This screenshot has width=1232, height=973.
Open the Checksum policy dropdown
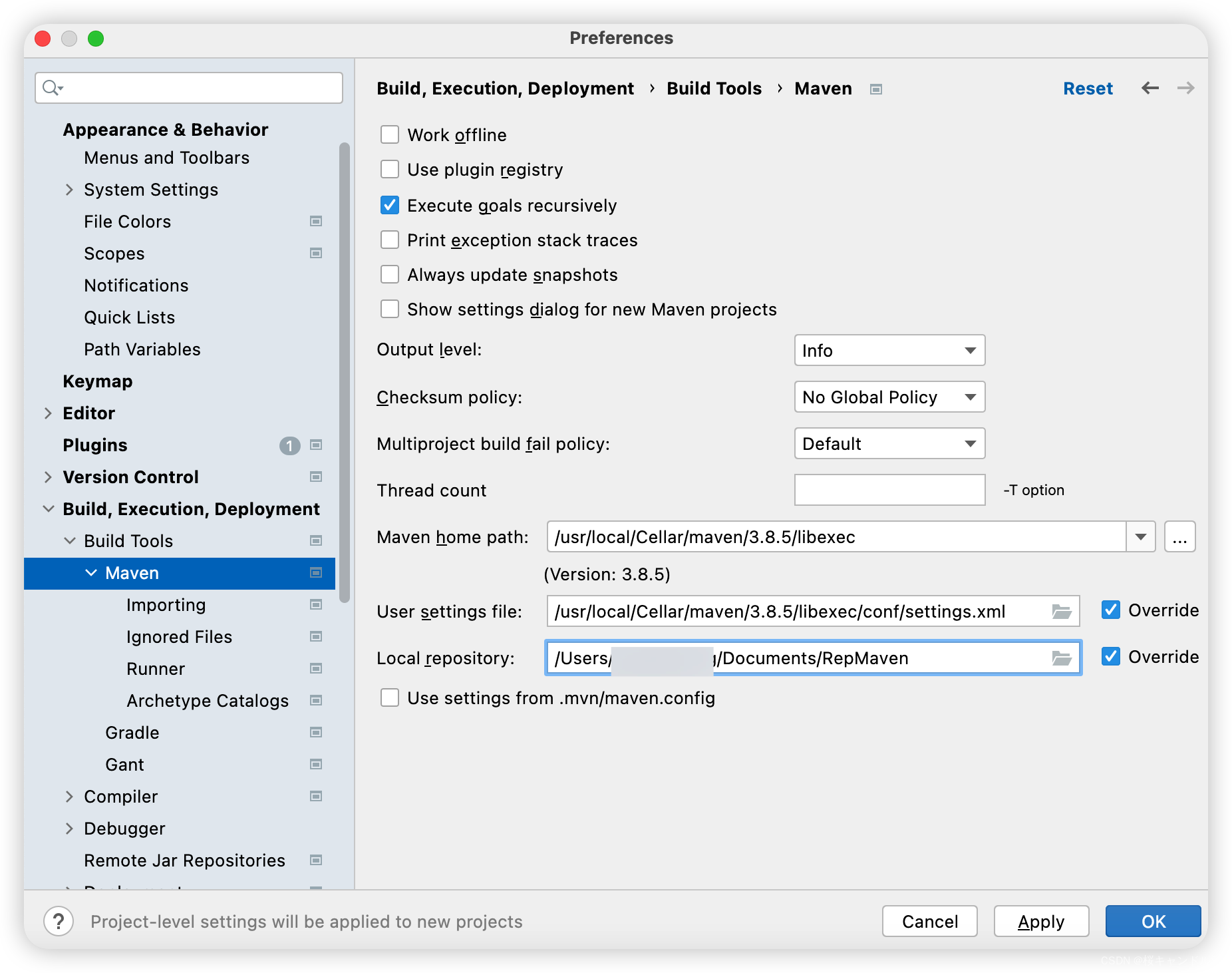pyautogui.click(x=889, y=397)
